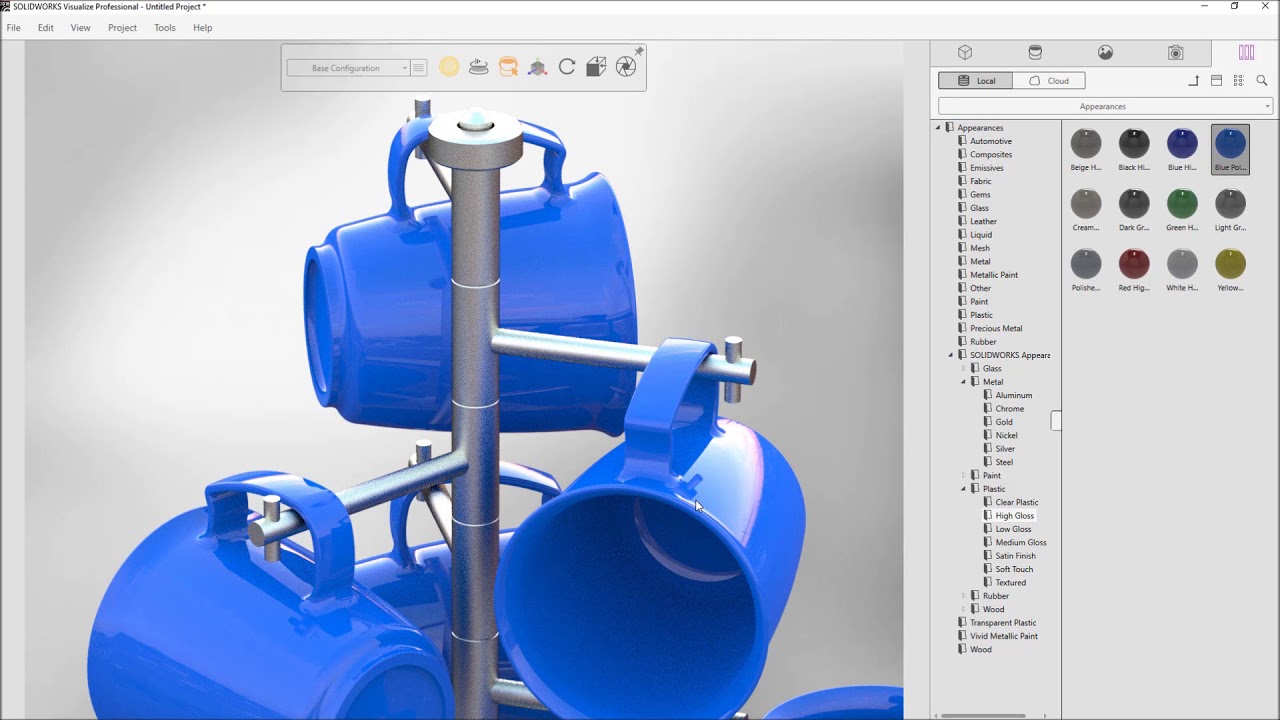Open the Appearances tab bucket icon

[1035, 53]
